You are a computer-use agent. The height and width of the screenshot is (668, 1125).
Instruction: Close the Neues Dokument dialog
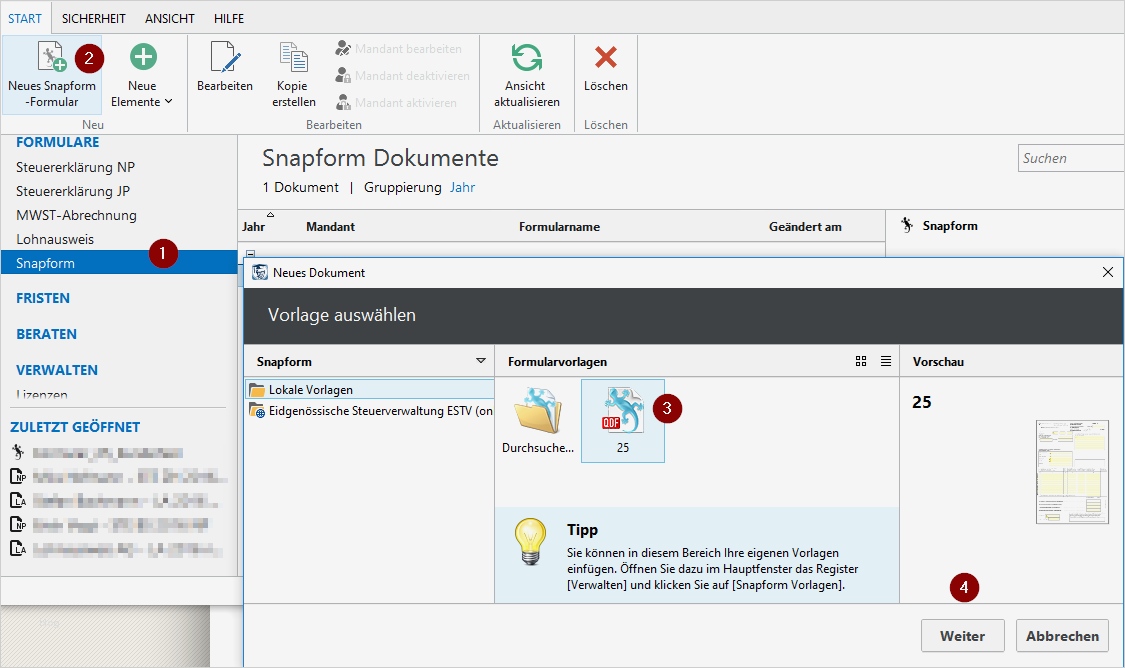pos(1108,272)
